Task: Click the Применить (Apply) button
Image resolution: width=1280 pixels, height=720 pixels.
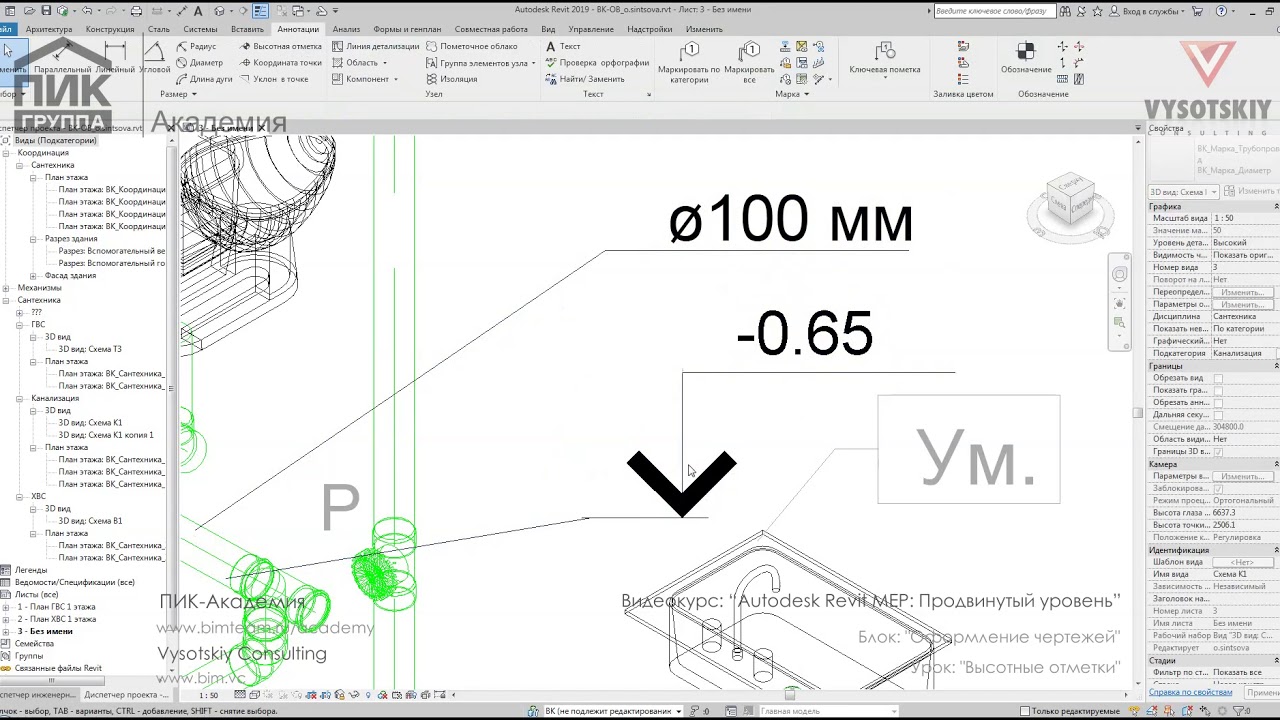Action: [1263, 692]
